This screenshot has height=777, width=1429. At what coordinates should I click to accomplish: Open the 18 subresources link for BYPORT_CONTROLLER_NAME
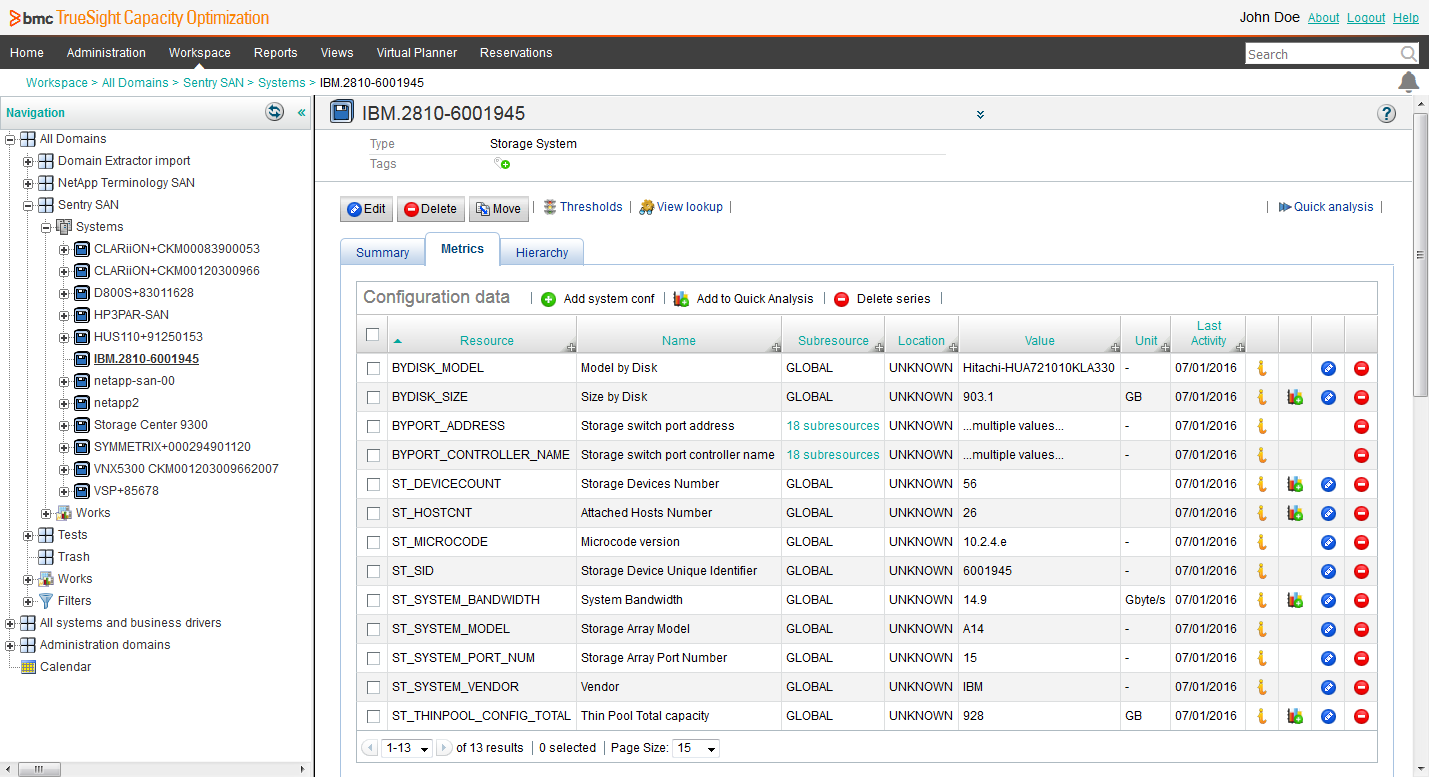click(833, 455)
